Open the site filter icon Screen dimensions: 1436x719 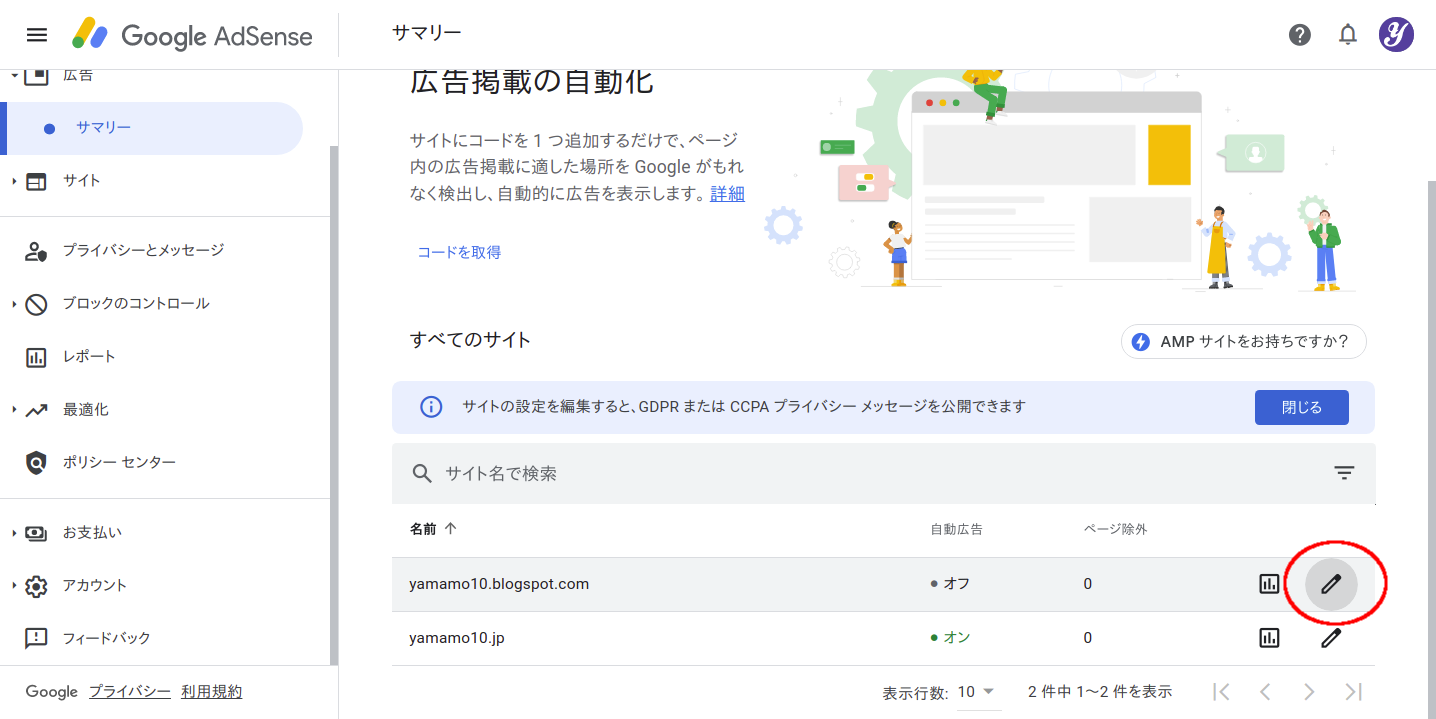1344,473
